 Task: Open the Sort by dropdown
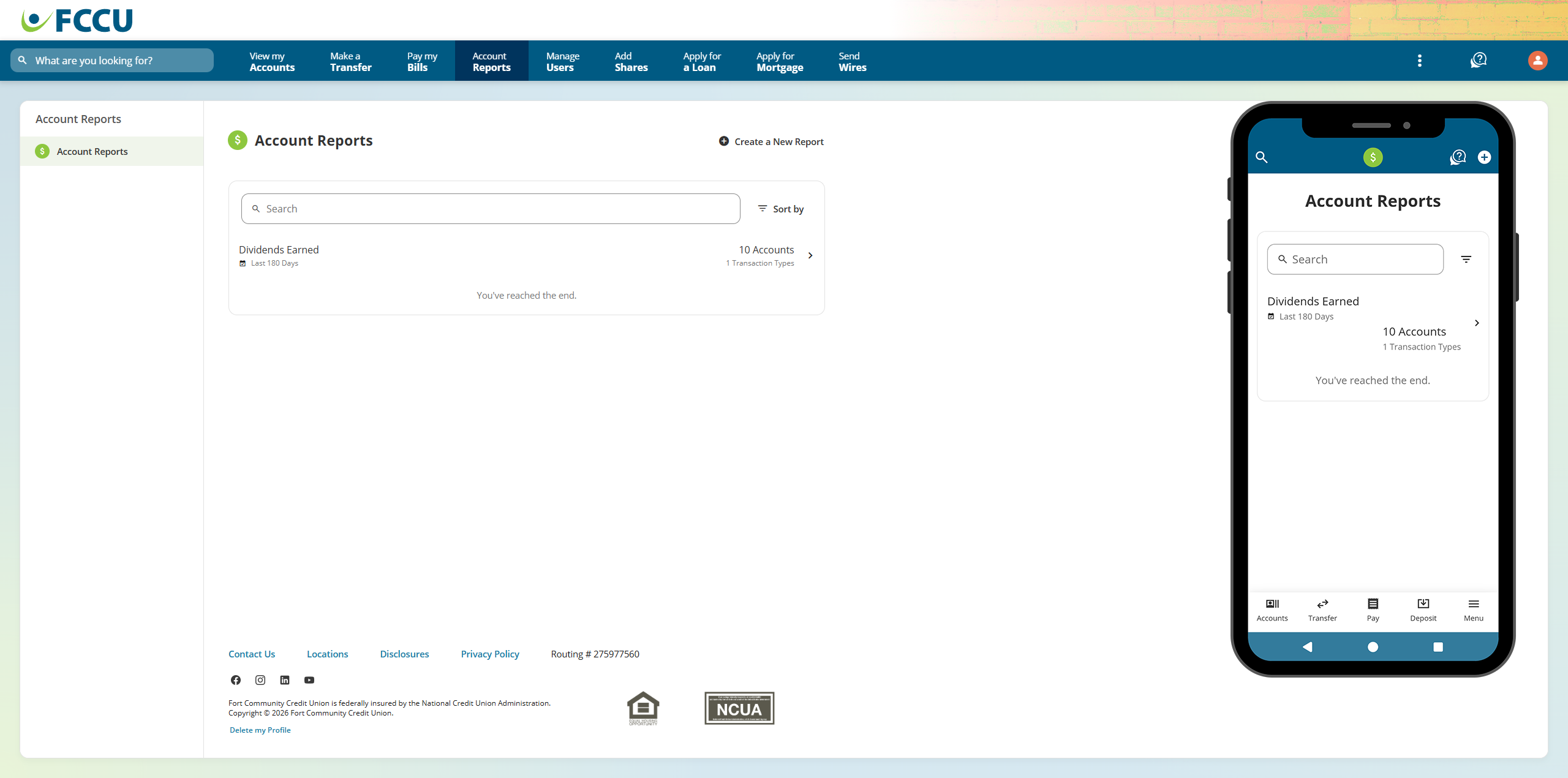tap(781, 209)
